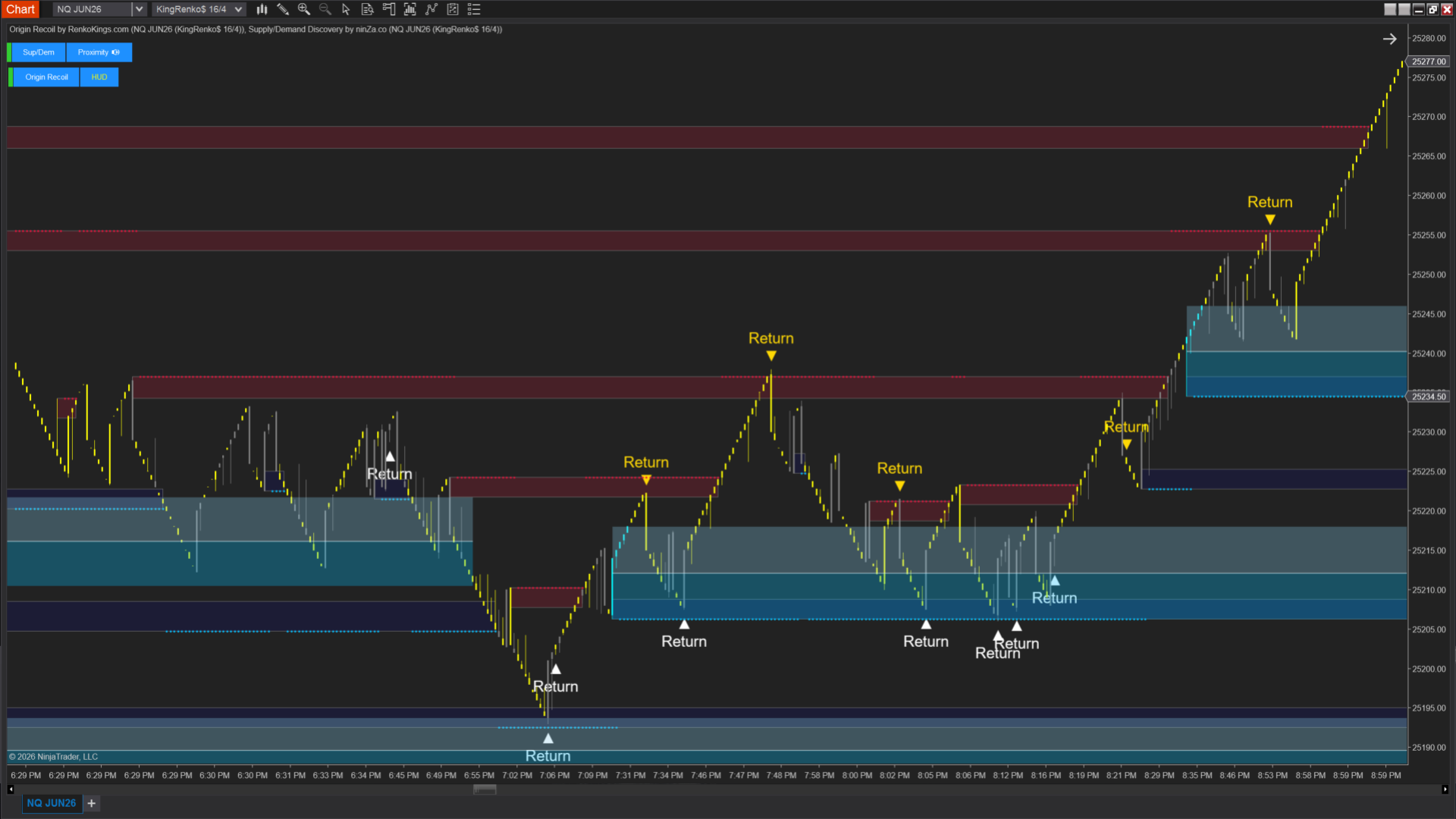Image resolution: width=1456 pixels, height=819 pixels.
Task: Click the zoom out magnifier icon
Action: [325, 9]
